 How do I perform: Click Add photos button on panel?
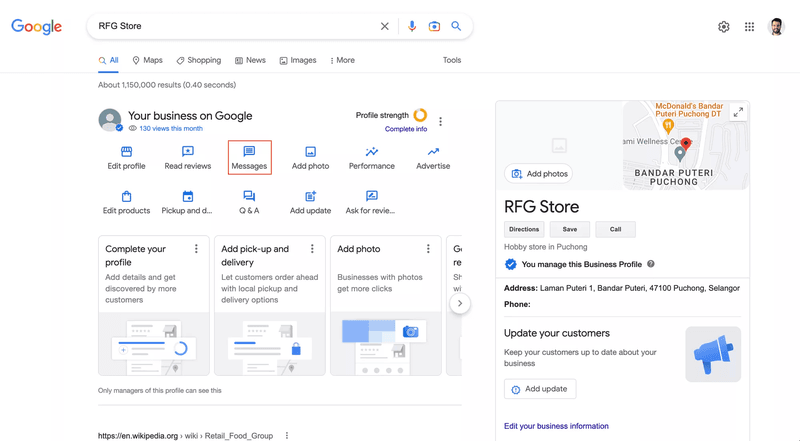pos(539,174)
